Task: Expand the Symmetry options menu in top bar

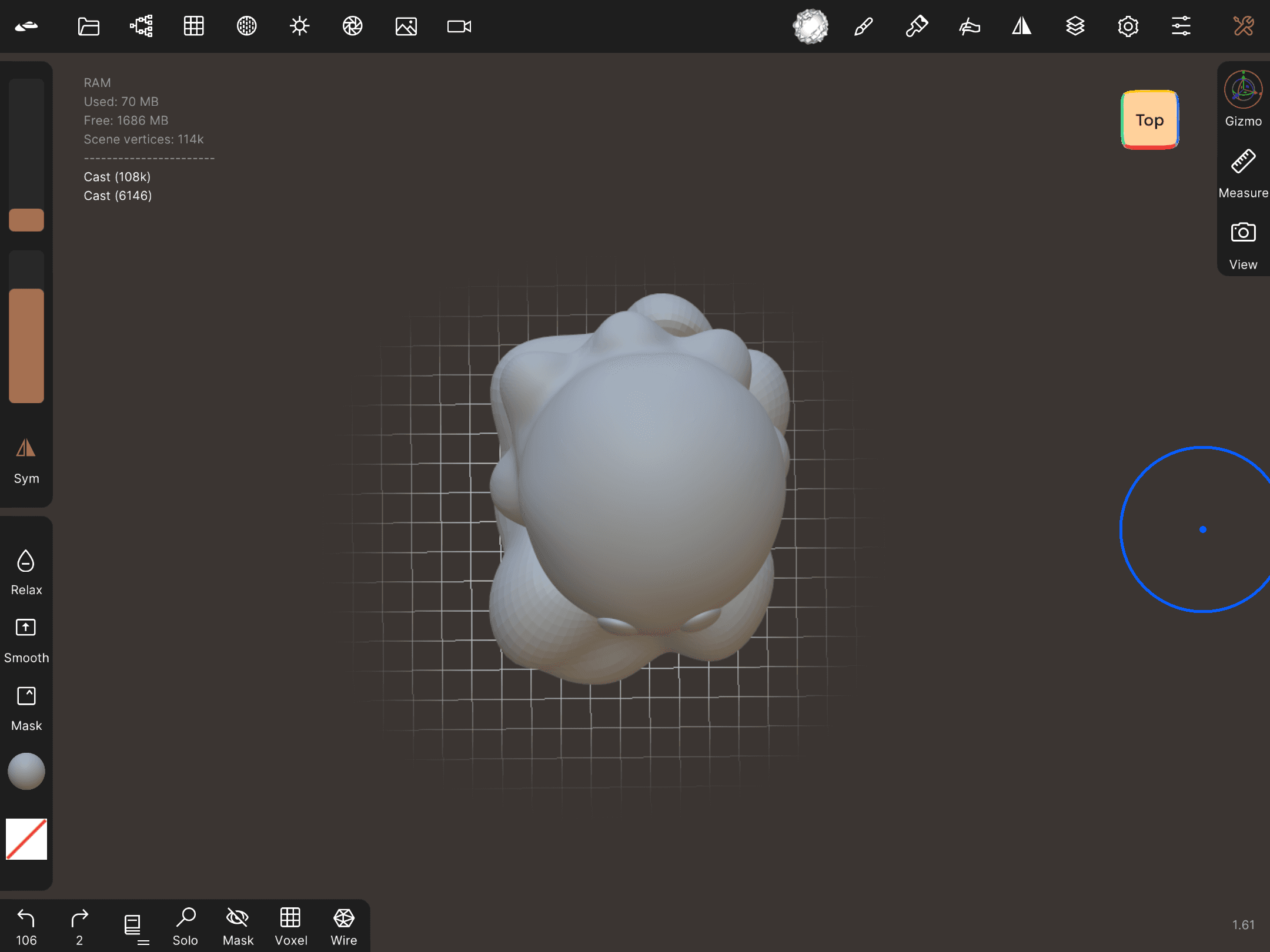Action: tap(1022, 26)
